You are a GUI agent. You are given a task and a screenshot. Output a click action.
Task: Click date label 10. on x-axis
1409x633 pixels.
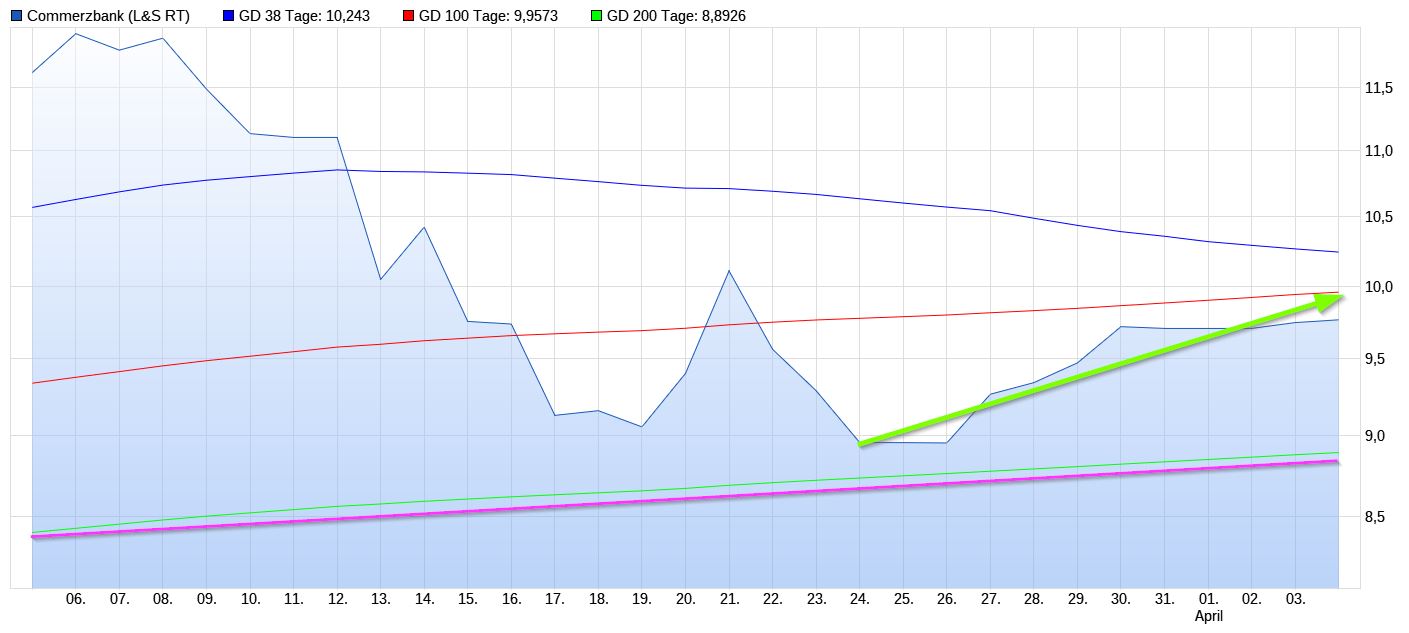(x=251, y=600)
